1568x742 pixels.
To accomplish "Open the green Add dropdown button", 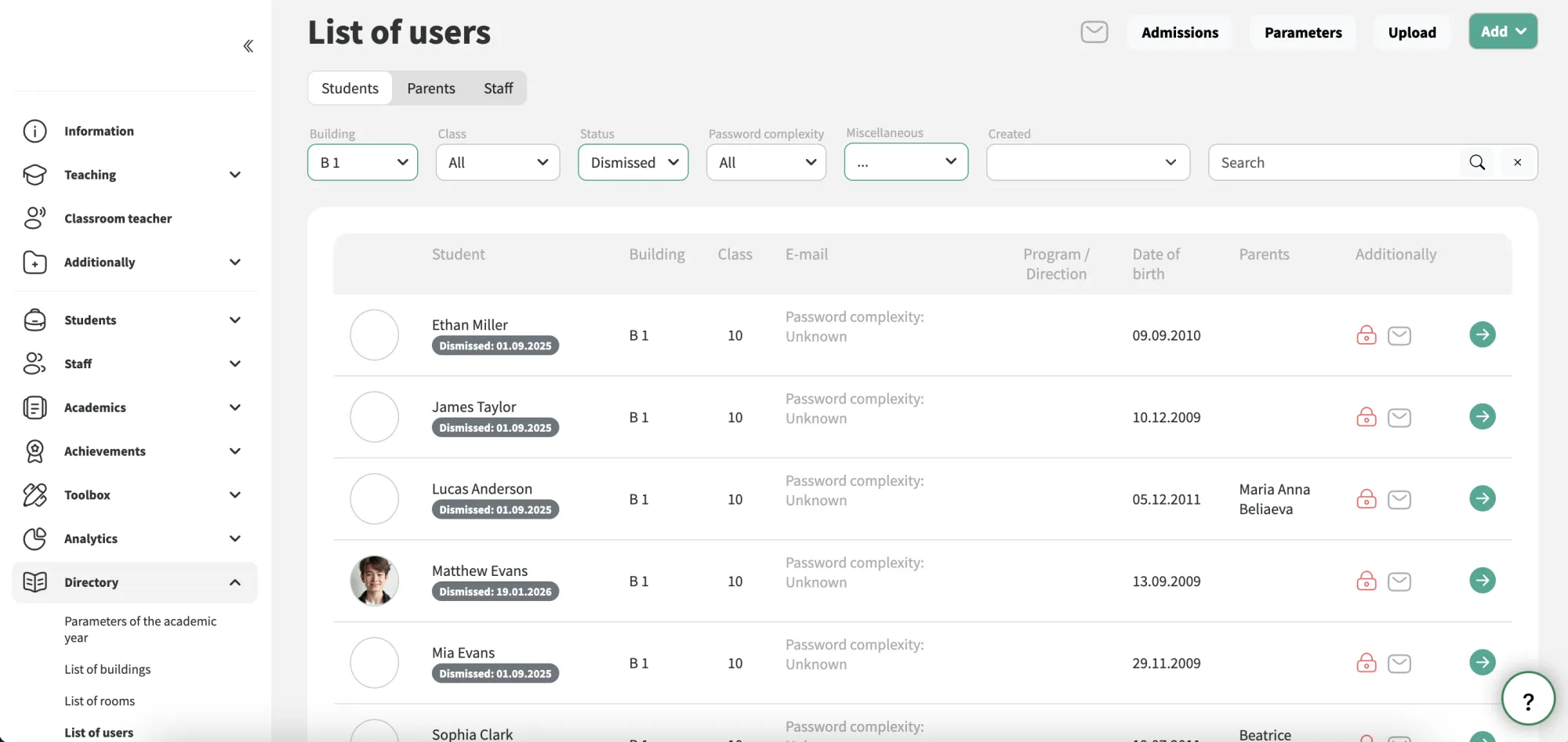I will pyautogui.click(x=1503, y=31).
